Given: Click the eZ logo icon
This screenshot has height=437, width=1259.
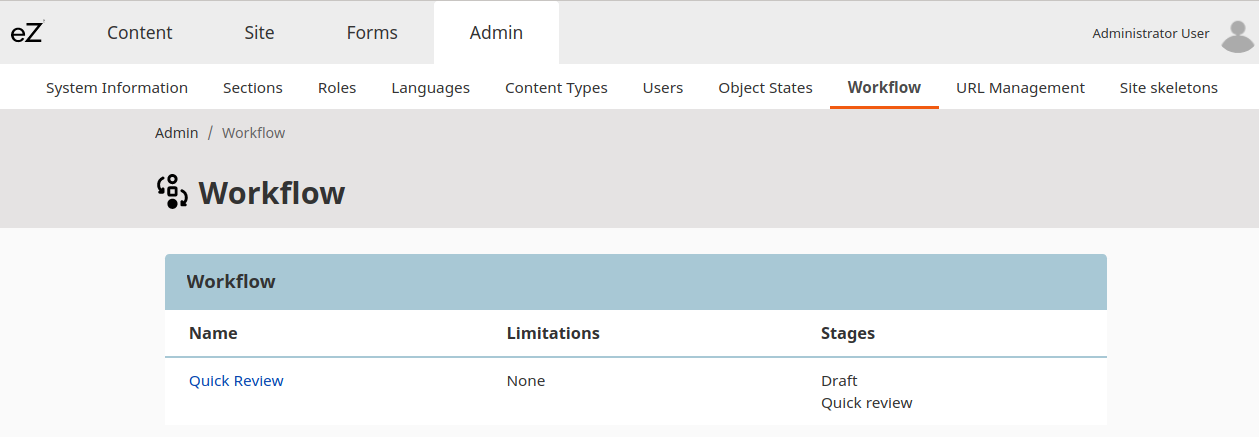Looking at the screenshot, I should pyautogui.click(x=27, y=33).
